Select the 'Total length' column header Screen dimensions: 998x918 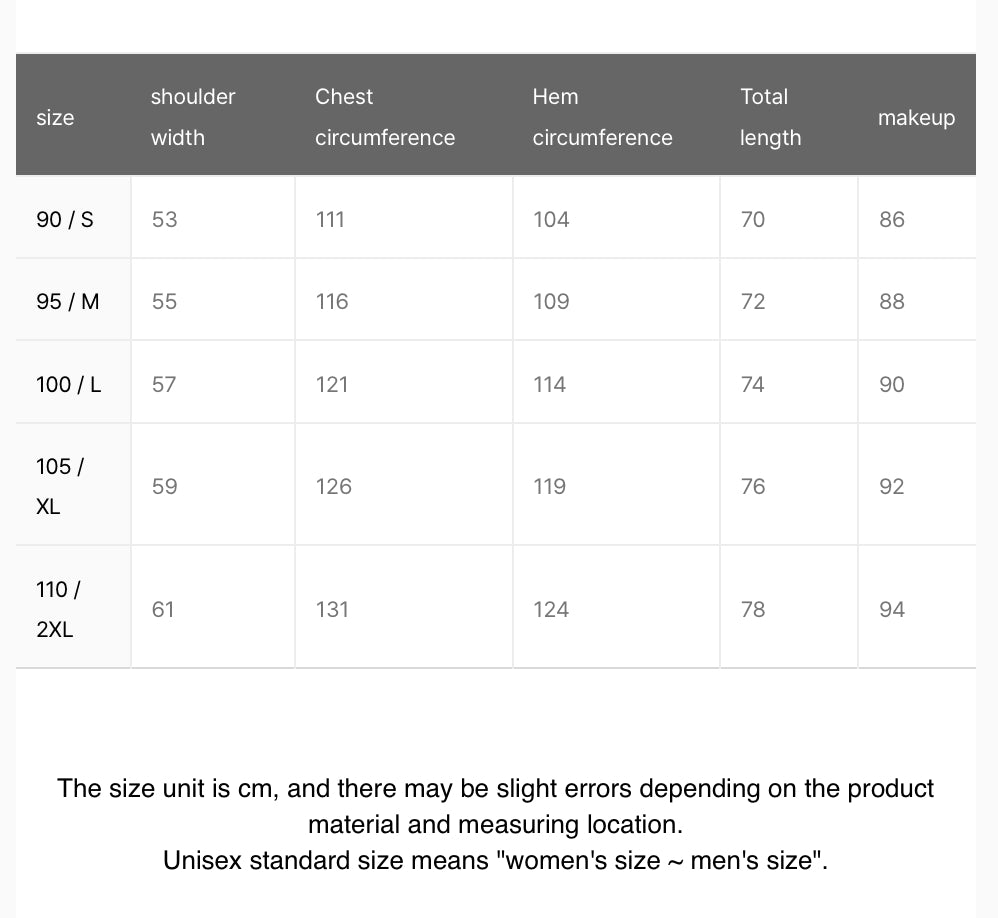click(770, 117)
